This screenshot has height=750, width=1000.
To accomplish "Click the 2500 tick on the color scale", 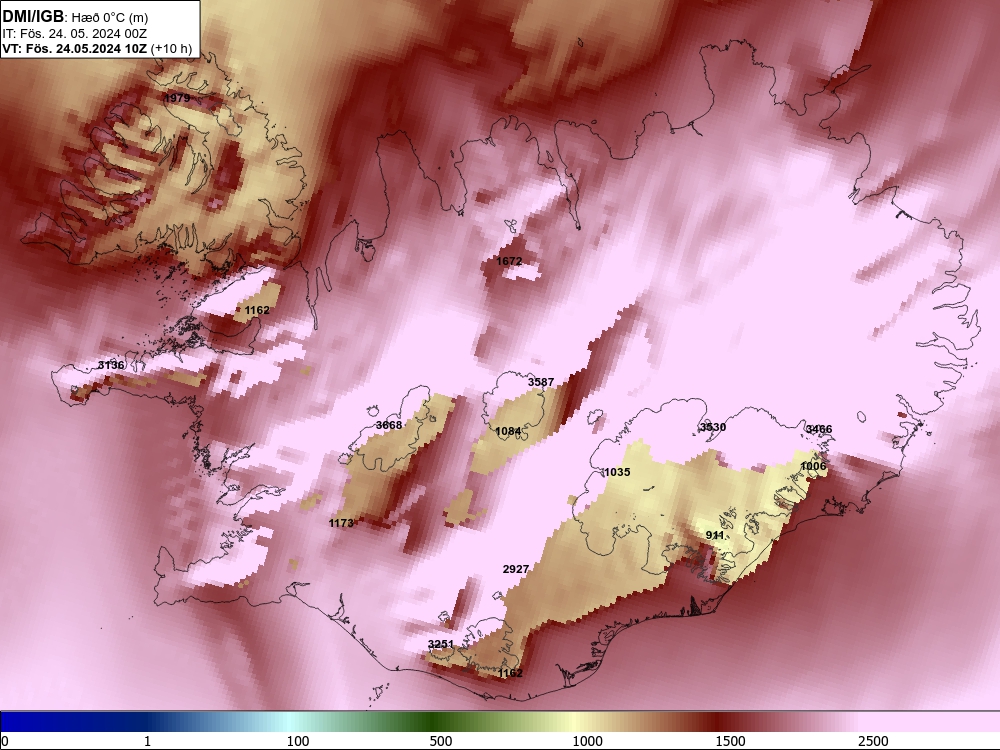I will pyautogui.click(x=873, y=741).
